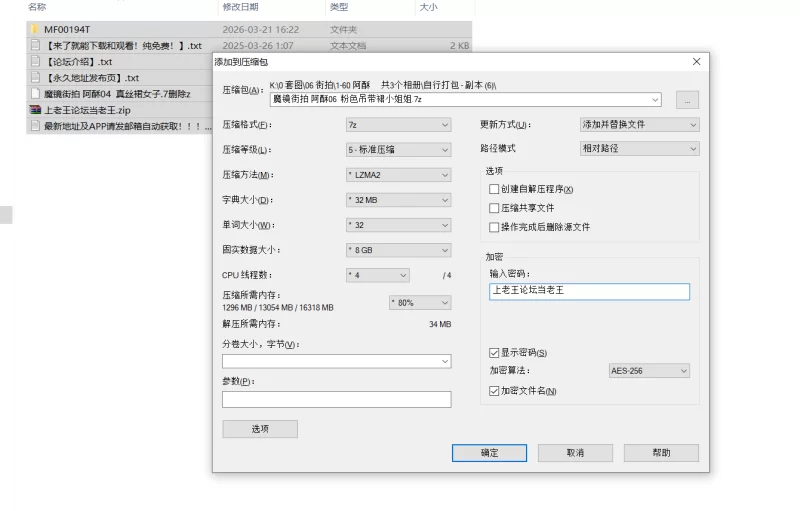800x511 pixels.
Task: Select the 【论坛介绍】.txt file name
Action: tap(79, 62)
